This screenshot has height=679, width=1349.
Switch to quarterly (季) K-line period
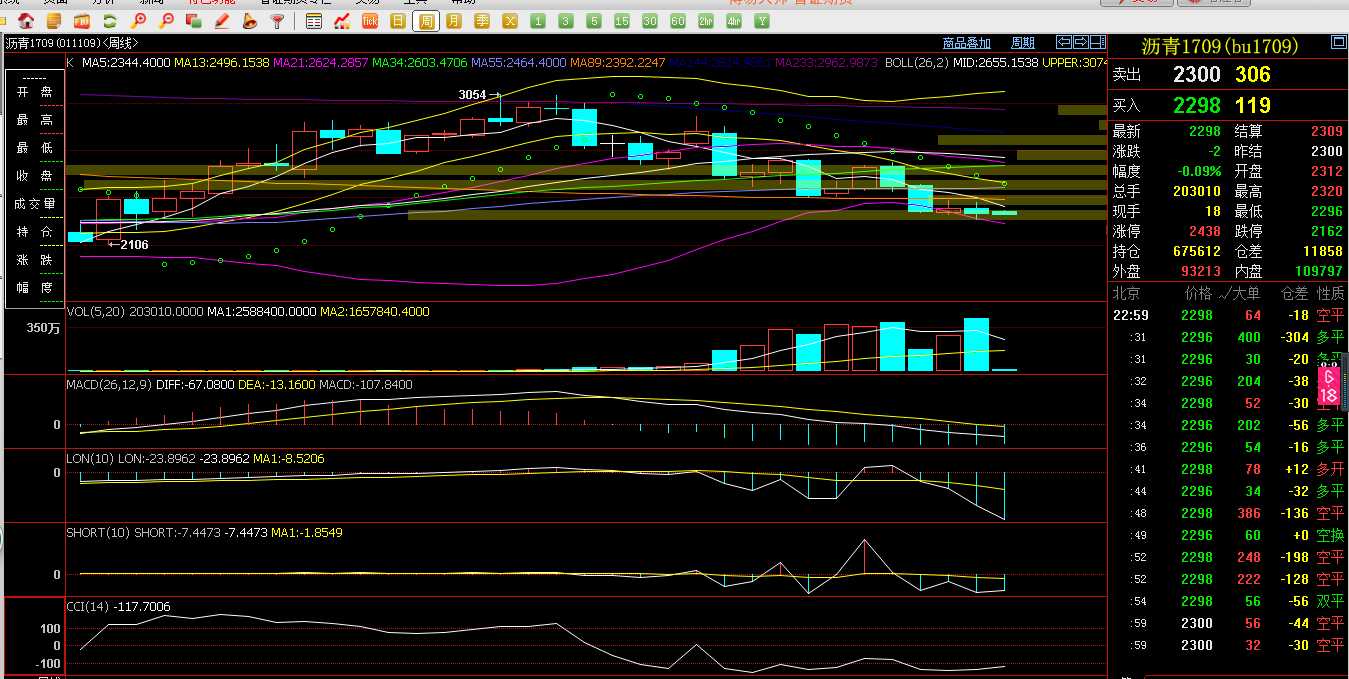tap(482, 20)
